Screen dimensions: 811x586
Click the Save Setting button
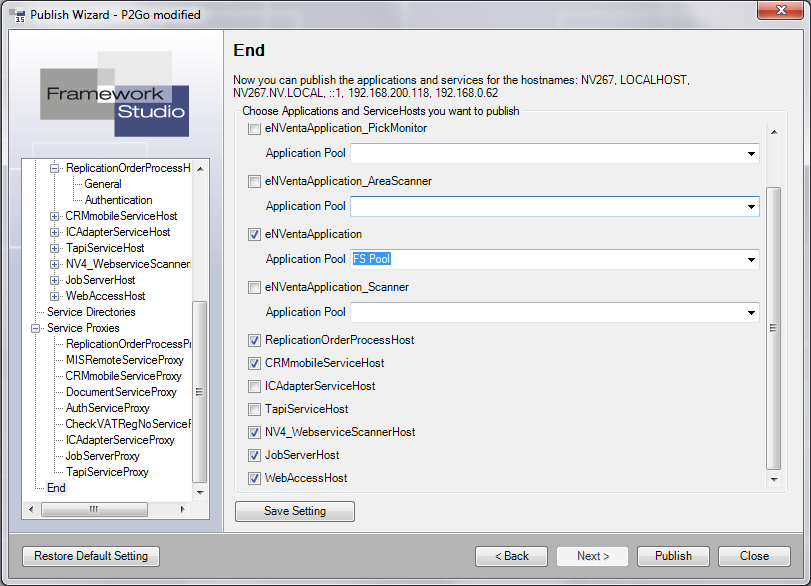[295, 511]
